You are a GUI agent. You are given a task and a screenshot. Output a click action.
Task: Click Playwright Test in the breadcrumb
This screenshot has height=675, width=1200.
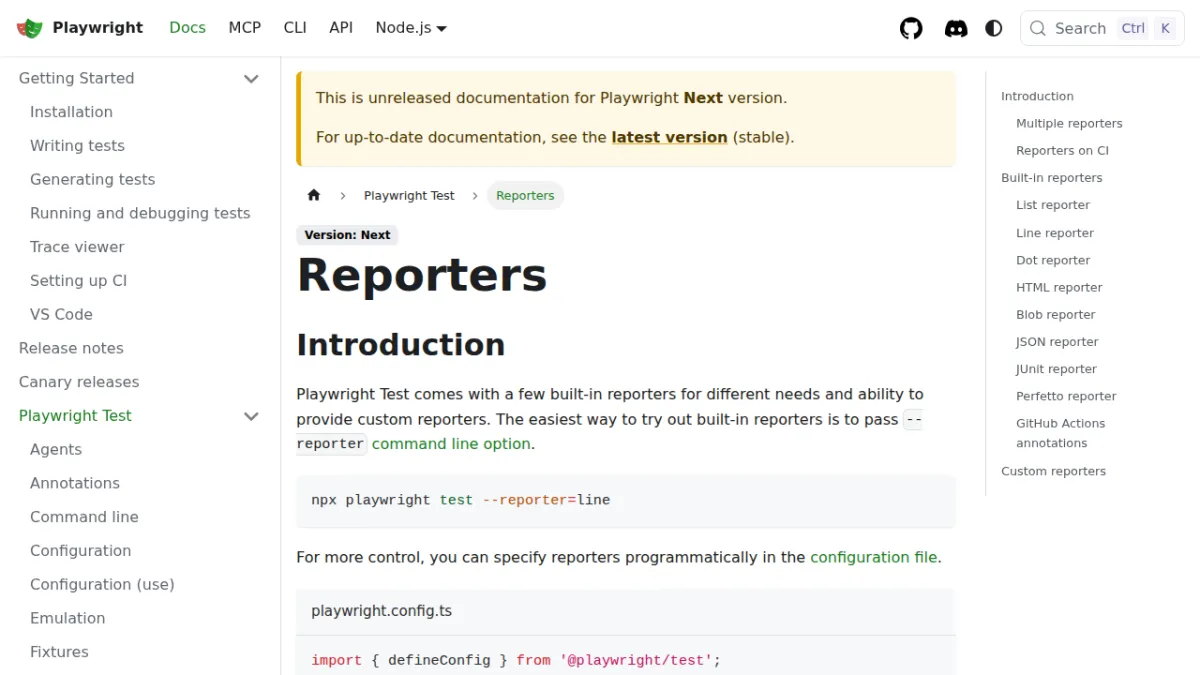coord(409,195)
